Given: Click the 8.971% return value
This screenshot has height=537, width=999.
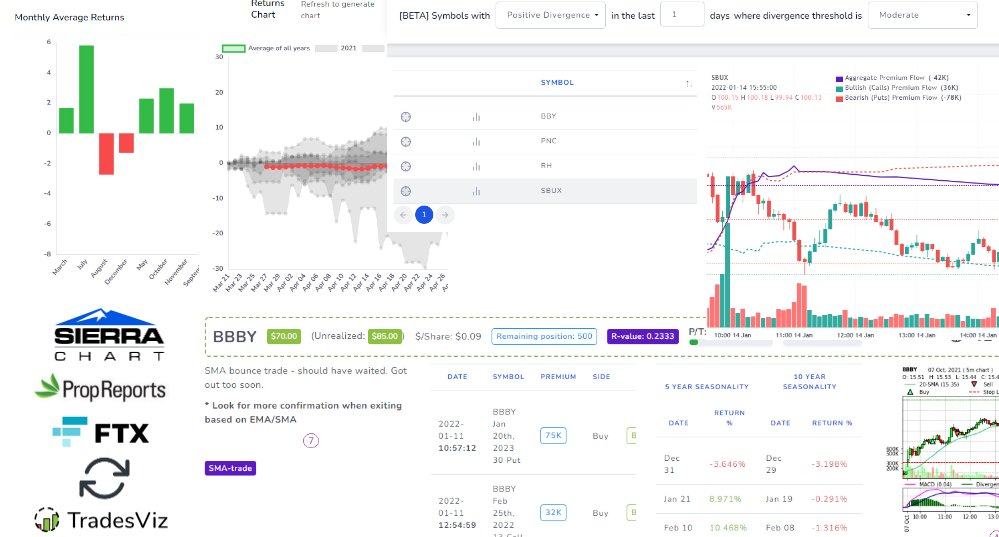Looking at the screenshot, I should pyautogui.click(x=725, y=499).
